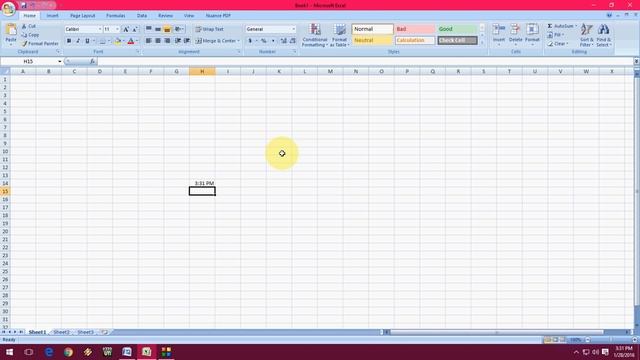The height and width of the screenshot is (360, 640).
Task: Select the Sheet2 worksheet tab
Action: pyautogui.click(x=61, y=332)
